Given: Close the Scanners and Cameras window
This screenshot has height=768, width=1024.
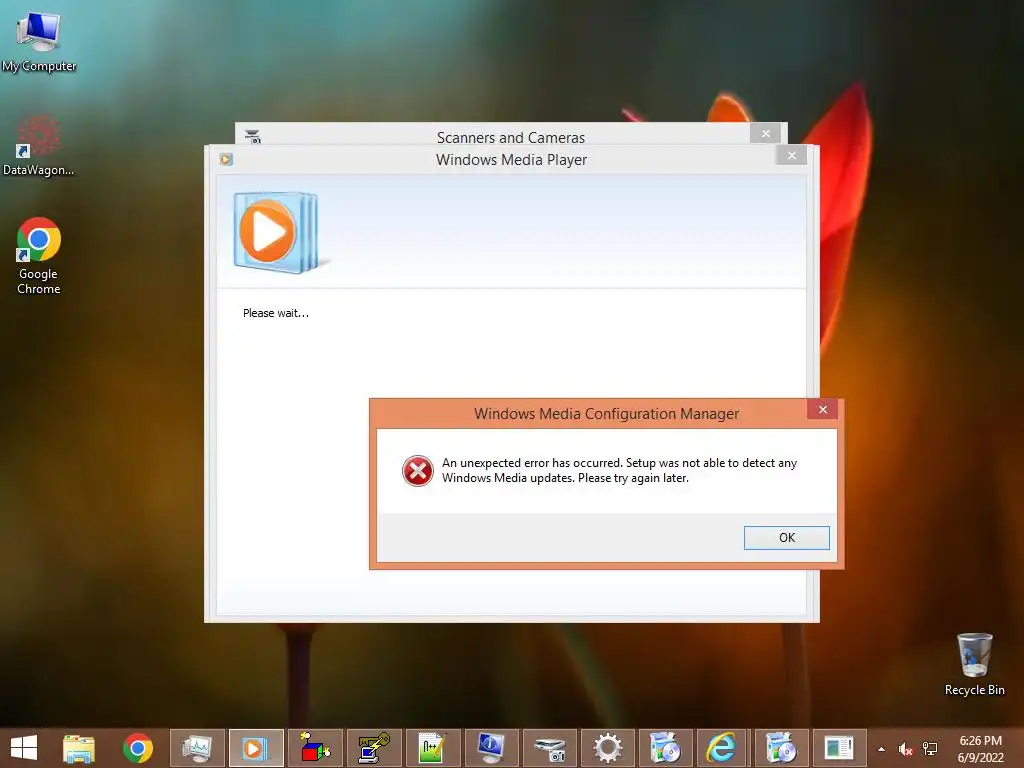Looking at the screenshot, I should [x=765, y=134].
